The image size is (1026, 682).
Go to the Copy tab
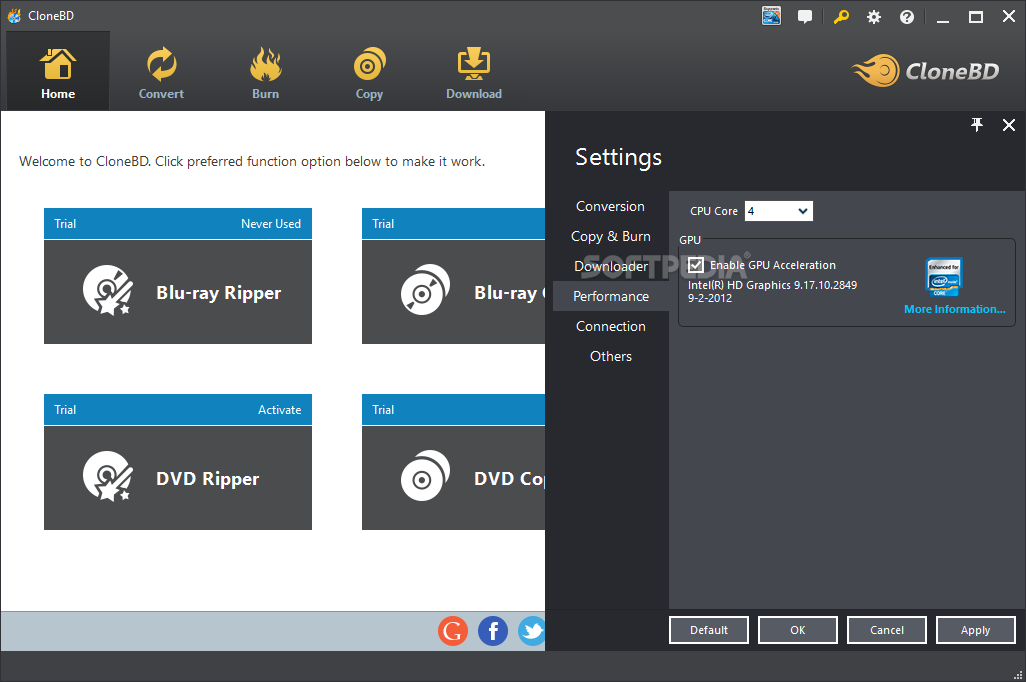(x=369, y=73)
